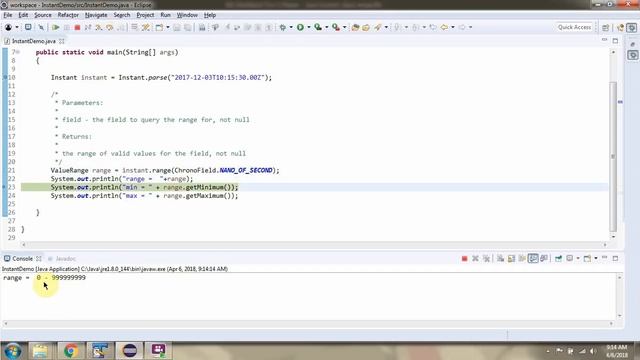Click Clear Console icon
The image size is (640, 360).
coord(500,258)
